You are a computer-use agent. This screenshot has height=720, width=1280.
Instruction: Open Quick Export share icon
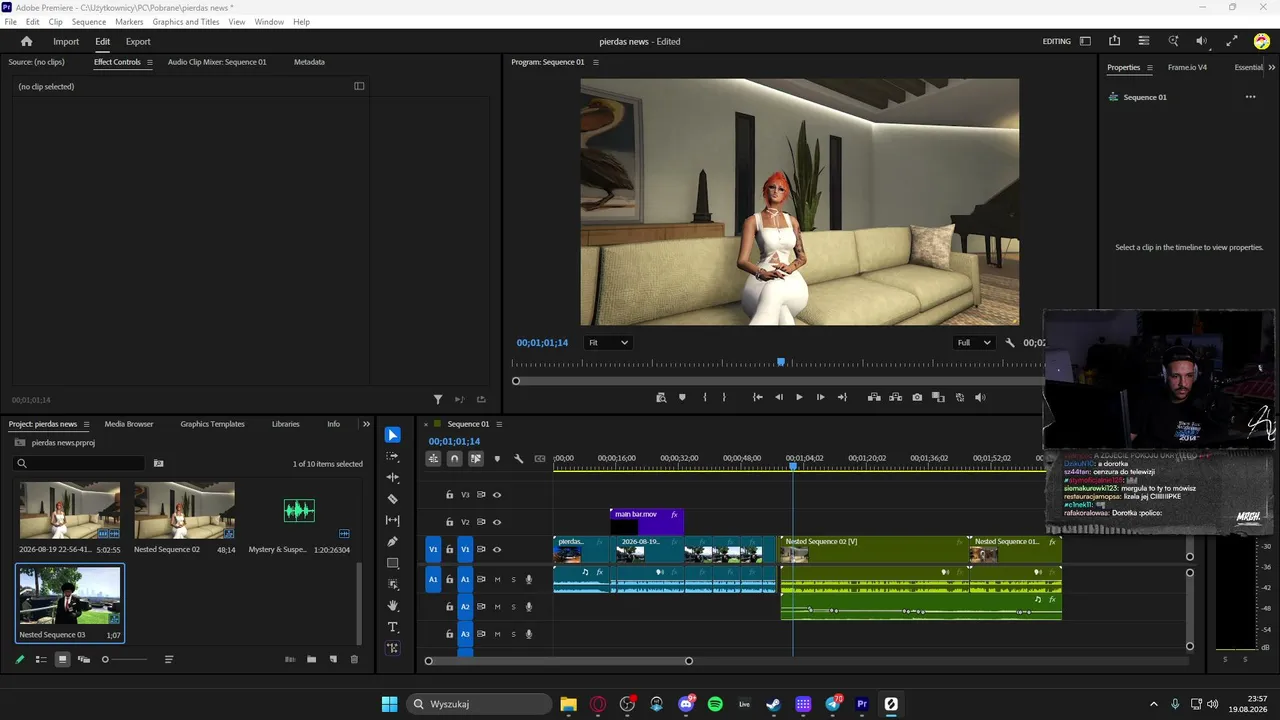click(x=1114, y=41)
